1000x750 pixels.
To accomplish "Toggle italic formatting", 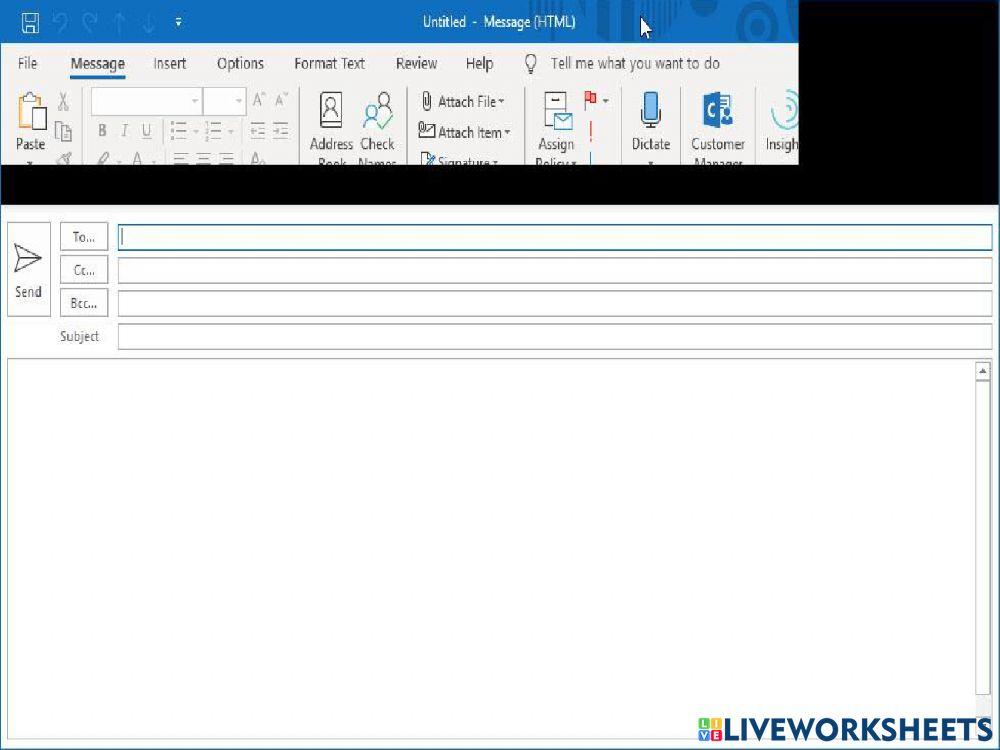I will point(124,131).
